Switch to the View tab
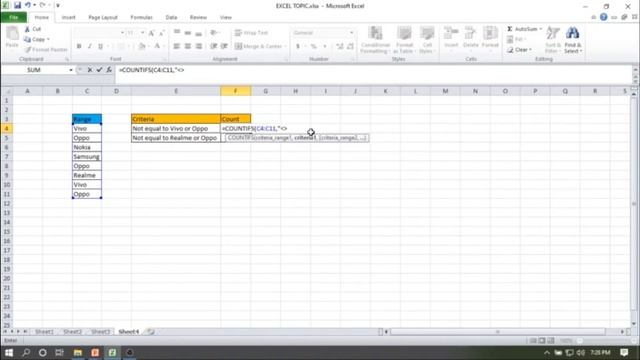This screenshot has width=640, height=360. pyautogui.click(x=225, y=17)
